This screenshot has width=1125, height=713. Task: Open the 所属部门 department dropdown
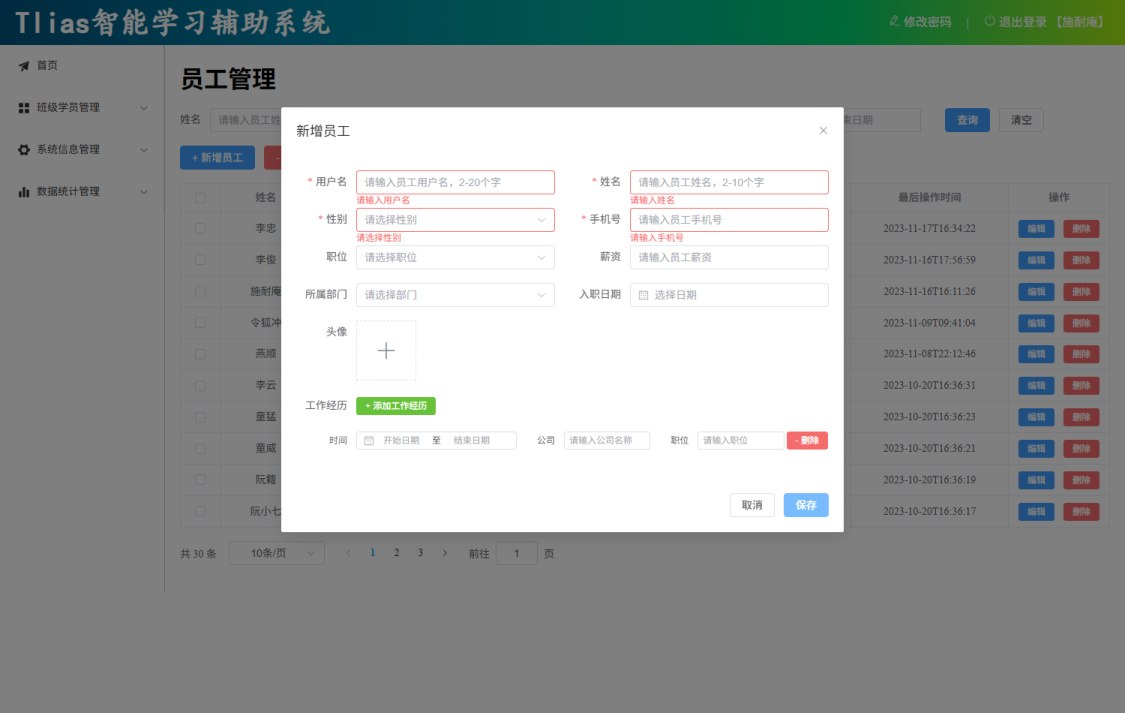(456, 295)
